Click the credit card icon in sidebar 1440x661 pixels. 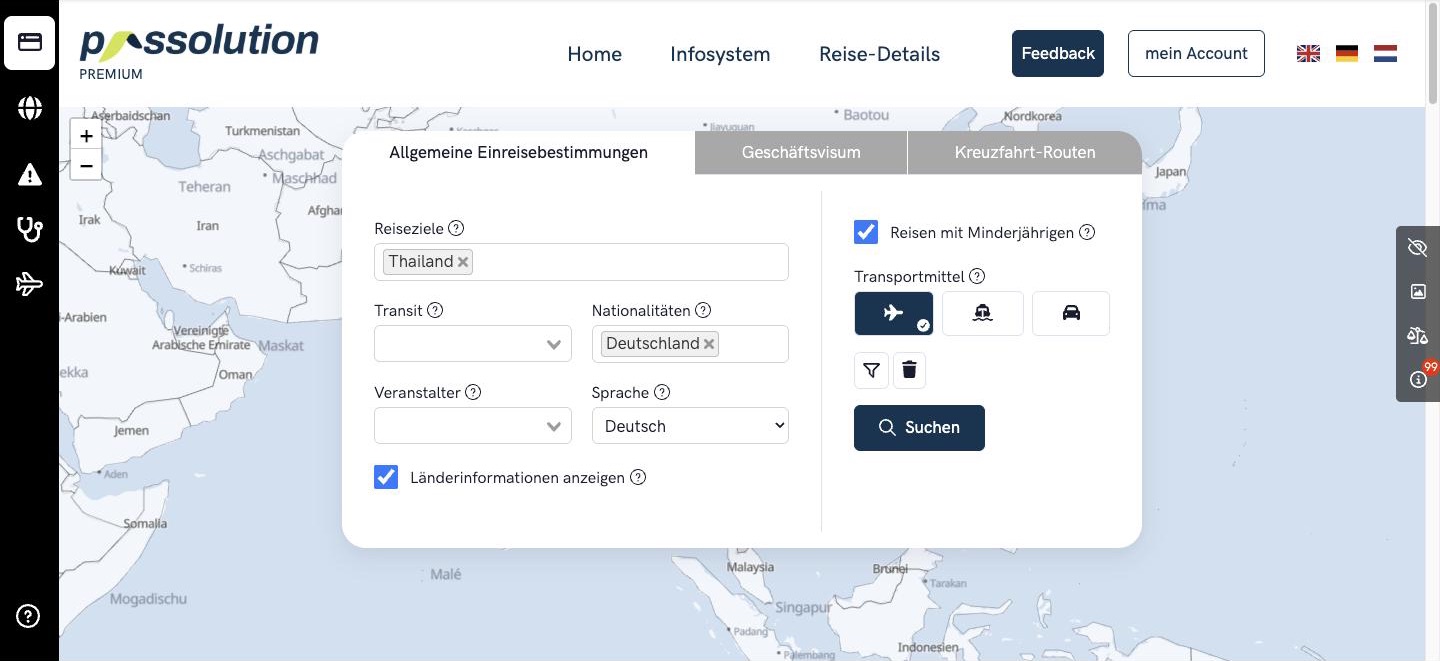click(29, 43)
